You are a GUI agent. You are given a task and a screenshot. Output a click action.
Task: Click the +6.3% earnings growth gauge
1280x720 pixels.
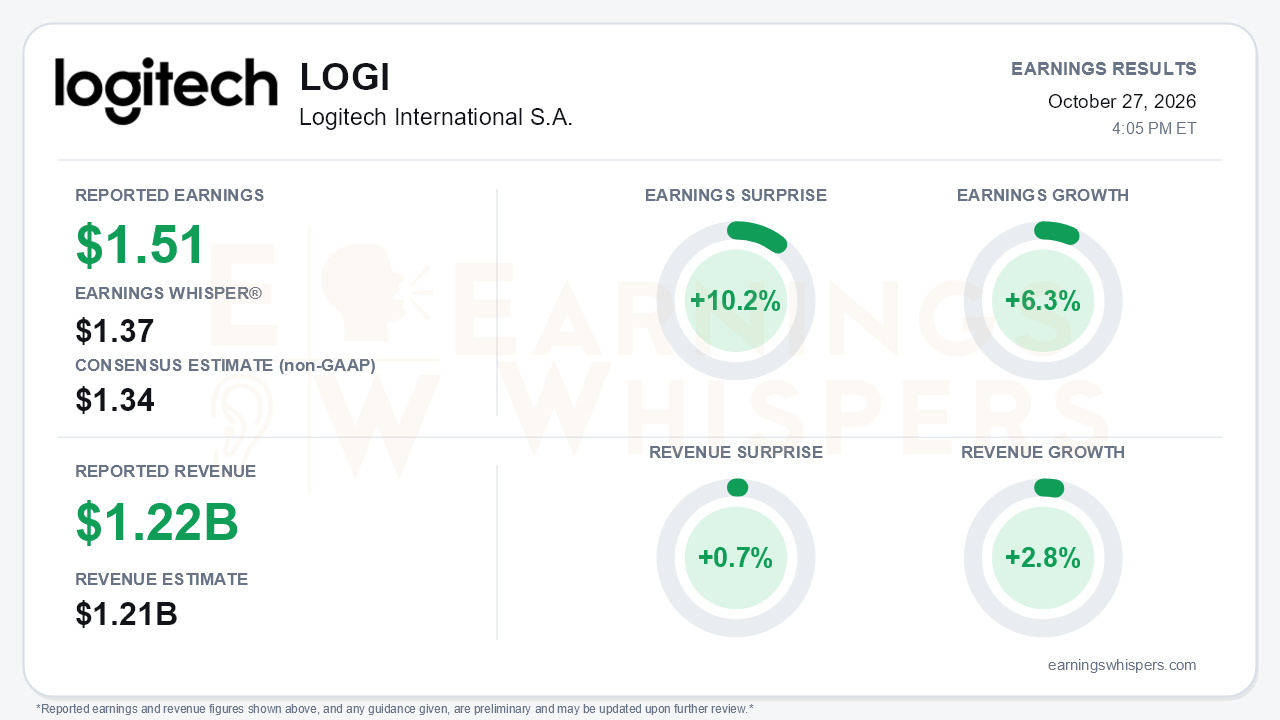(x=1043, y=301)
